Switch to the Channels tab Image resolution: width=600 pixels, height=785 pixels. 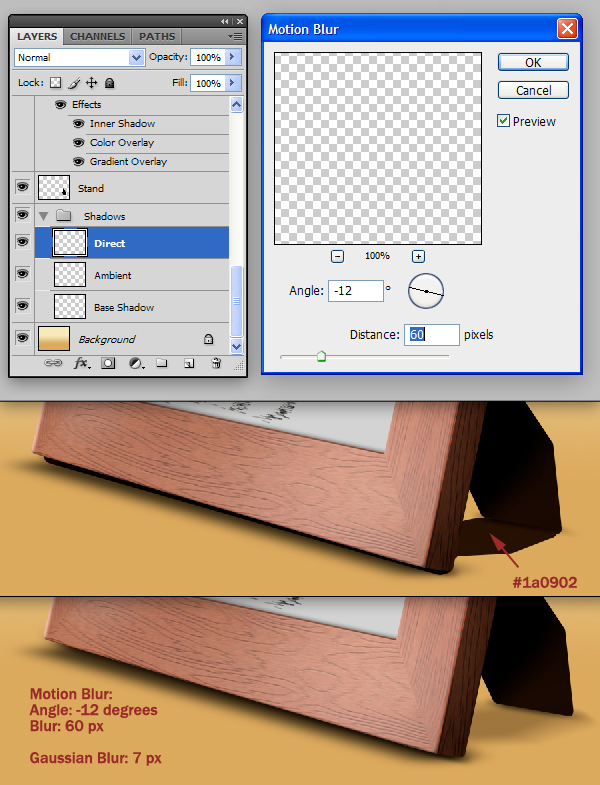click(x=97, y=37)
